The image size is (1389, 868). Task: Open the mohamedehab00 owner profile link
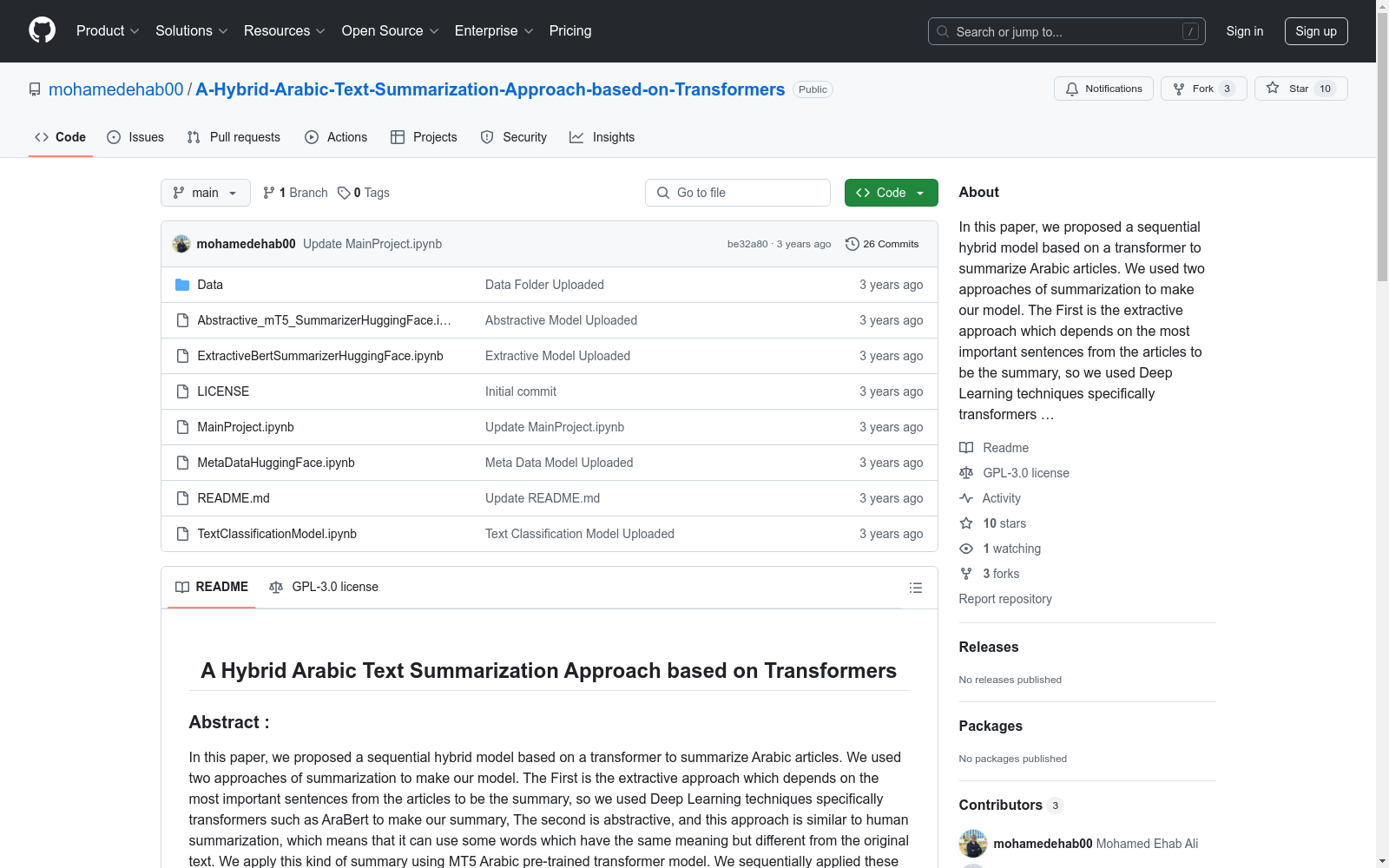116,89
